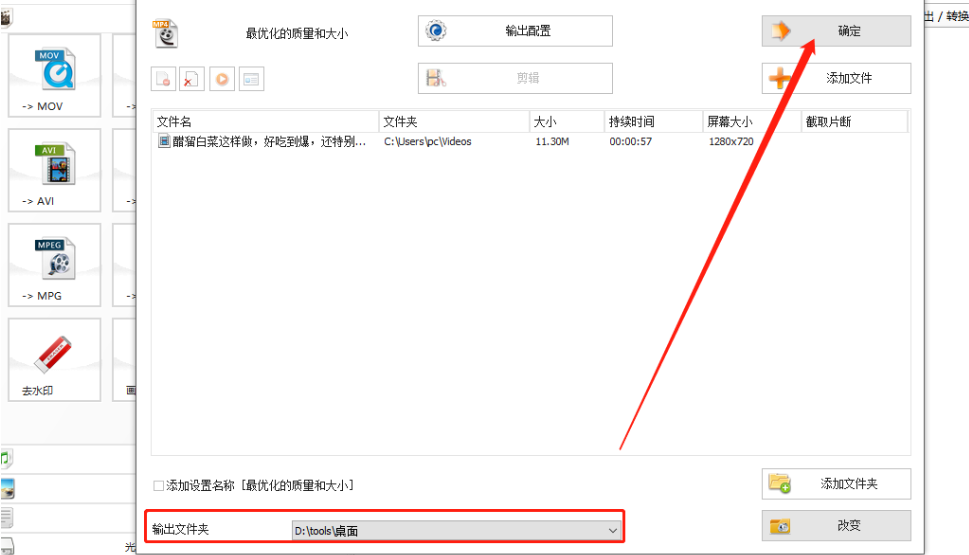The height and width of the screenshot is (555, 969).
Task: Click the 剪辑 clip edit button
Action: click(x=515, y=78)
